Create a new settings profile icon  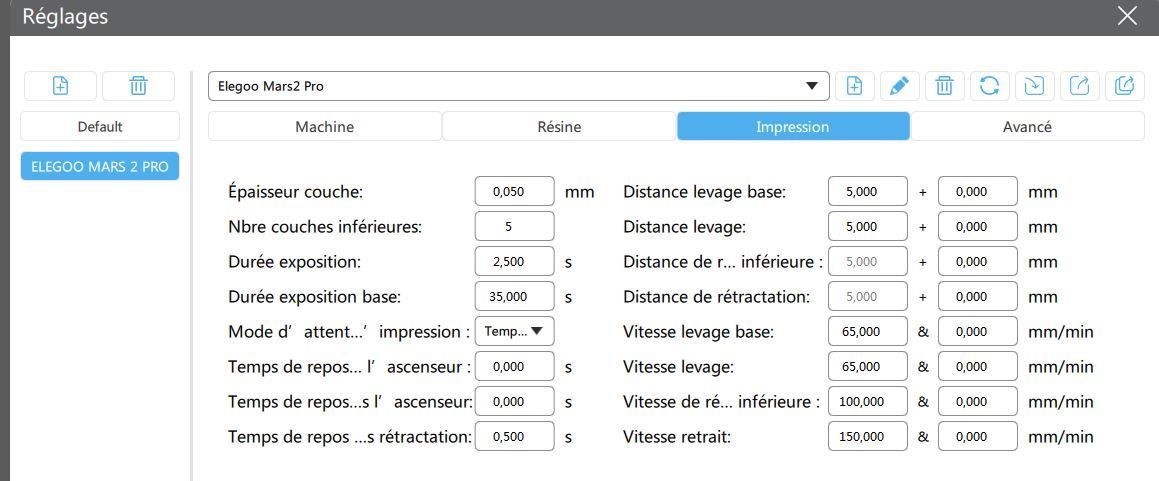[854, 86]
